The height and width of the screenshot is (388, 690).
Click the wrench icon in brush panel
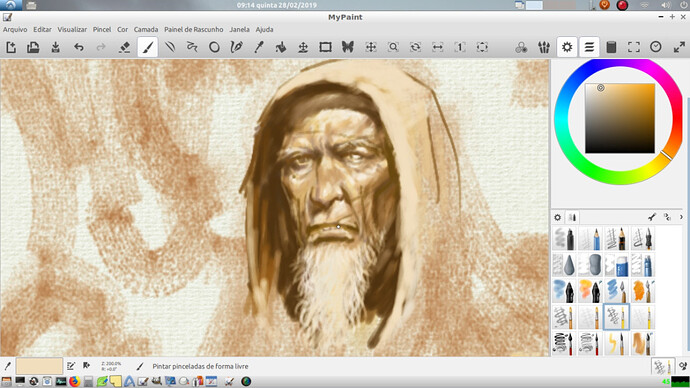(652, 217)
